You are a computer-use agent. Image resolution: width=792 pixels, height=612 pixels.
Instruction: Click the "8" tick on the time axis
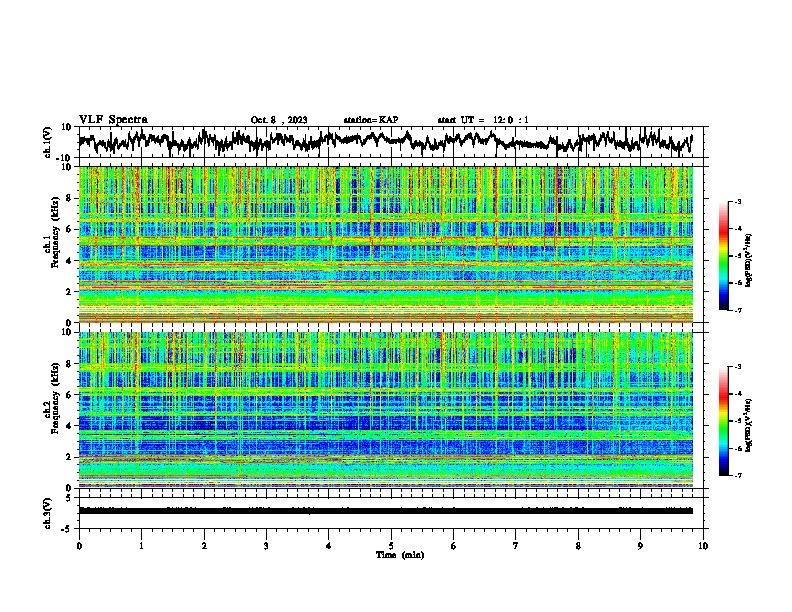tap(578, 546)
